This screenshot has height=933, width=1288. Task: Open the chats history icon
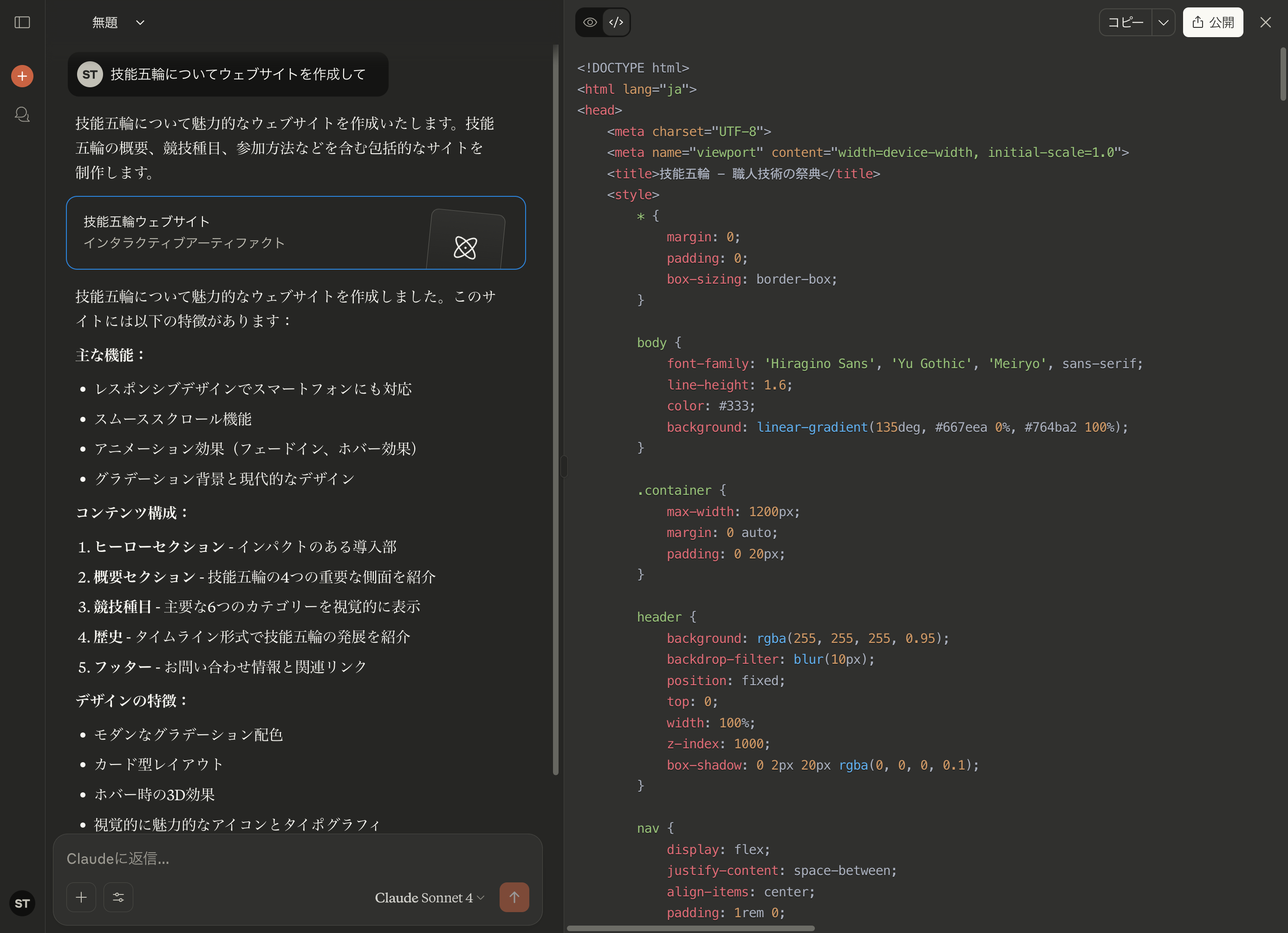(x=22, y=115)
